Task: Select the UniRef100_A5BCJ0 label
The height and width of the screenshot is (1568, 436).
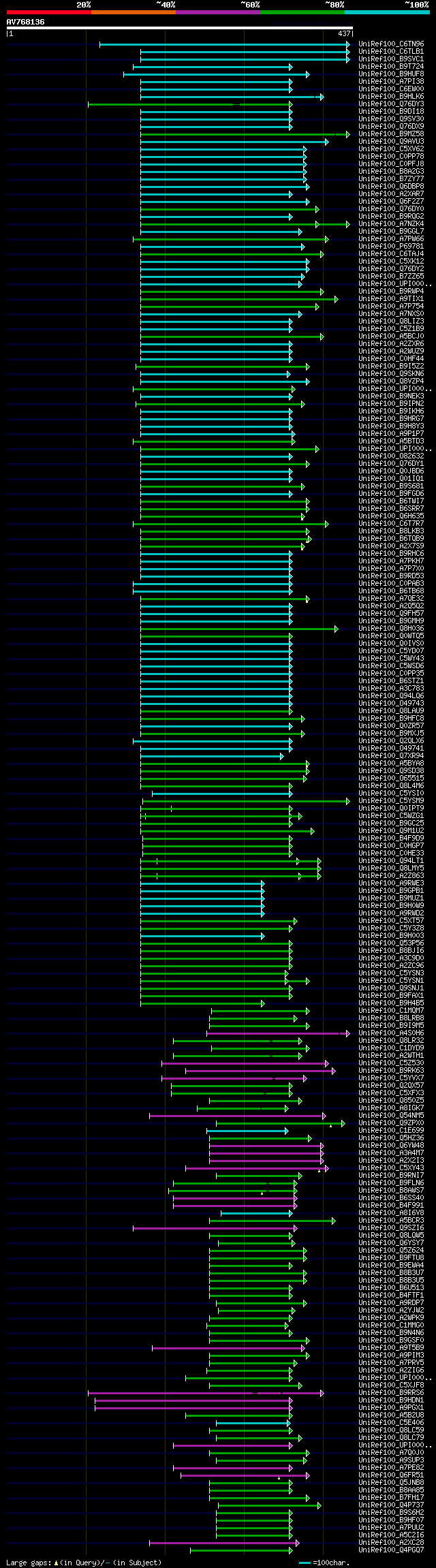Action: pyautogui.click(x=391, y=336)
